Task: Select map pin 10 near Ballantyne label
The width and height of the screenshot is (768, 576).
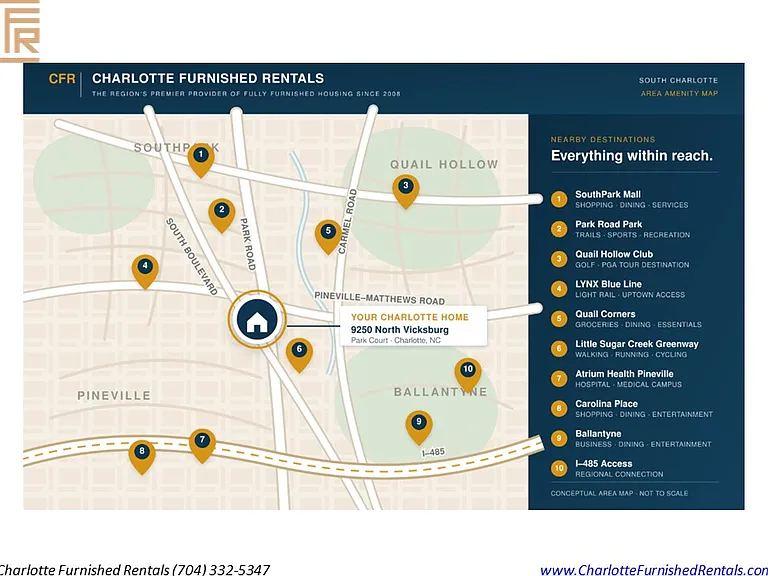Action: 468,375
